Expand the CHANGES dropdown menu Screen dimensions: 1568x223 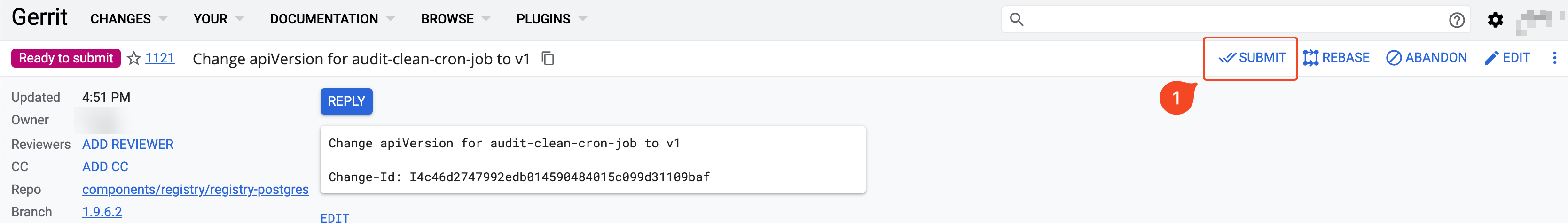(128, 19)
